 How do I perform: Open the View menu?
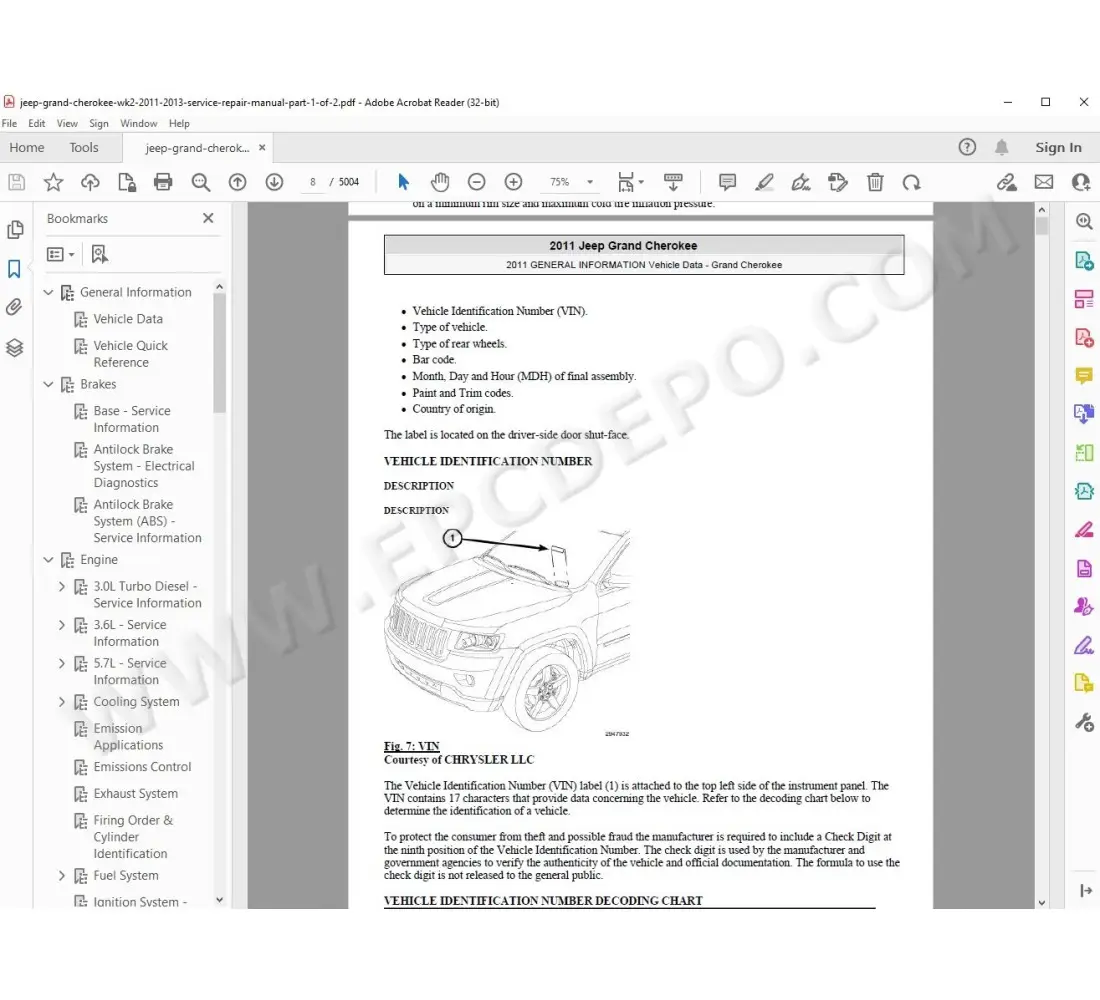(67, 123)
